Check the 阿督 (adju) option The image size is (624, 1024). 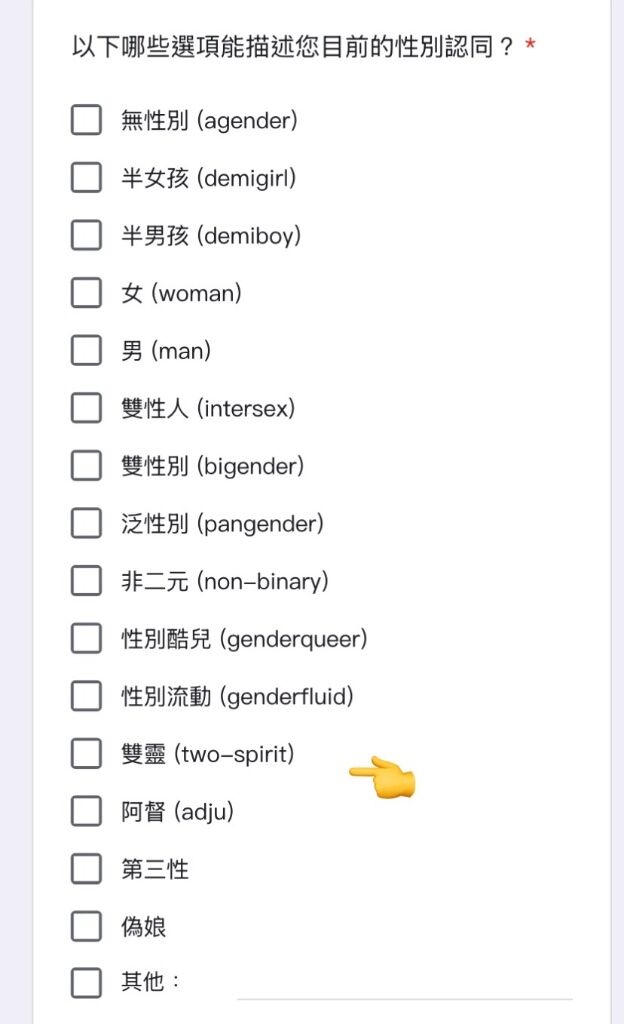(86, 810)
